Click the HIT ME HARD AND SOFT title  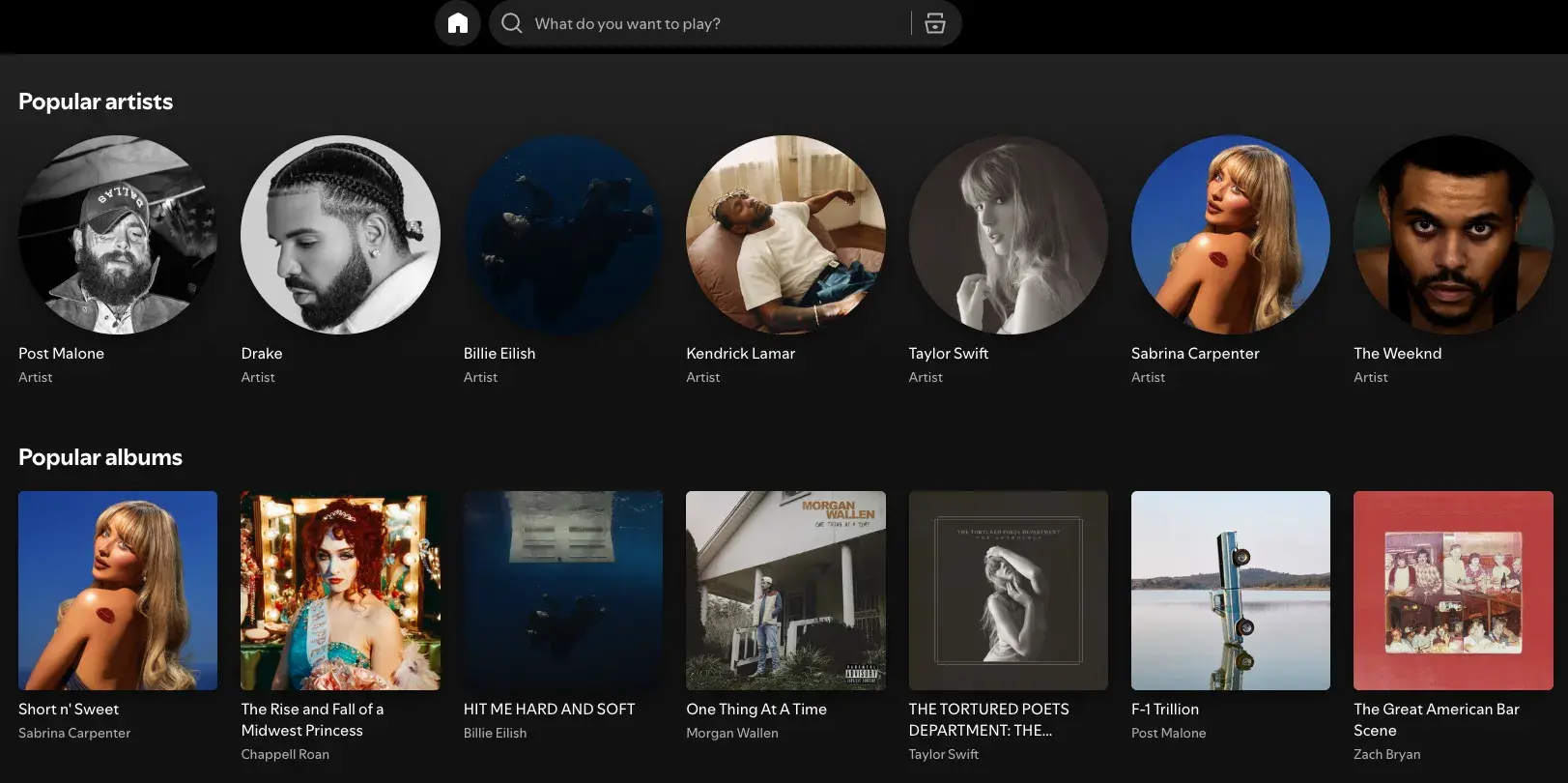[x=550, y=710]
